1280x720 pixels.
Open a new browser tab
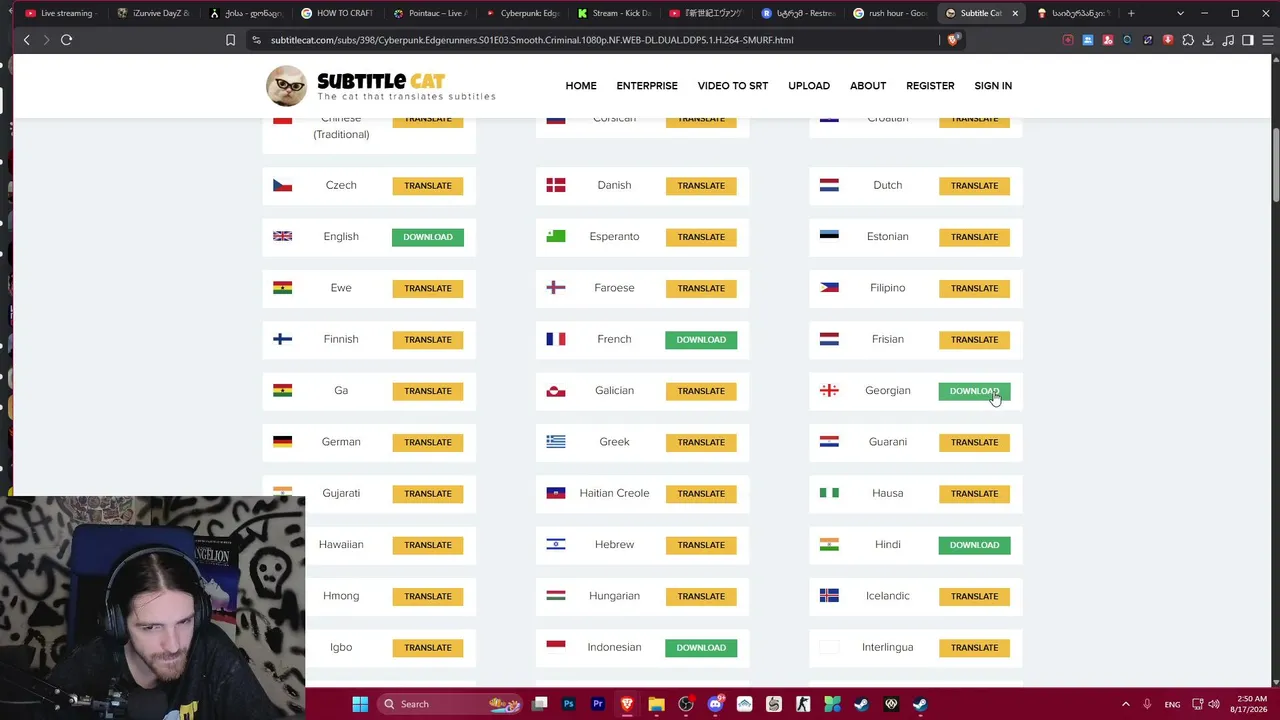1131,13
